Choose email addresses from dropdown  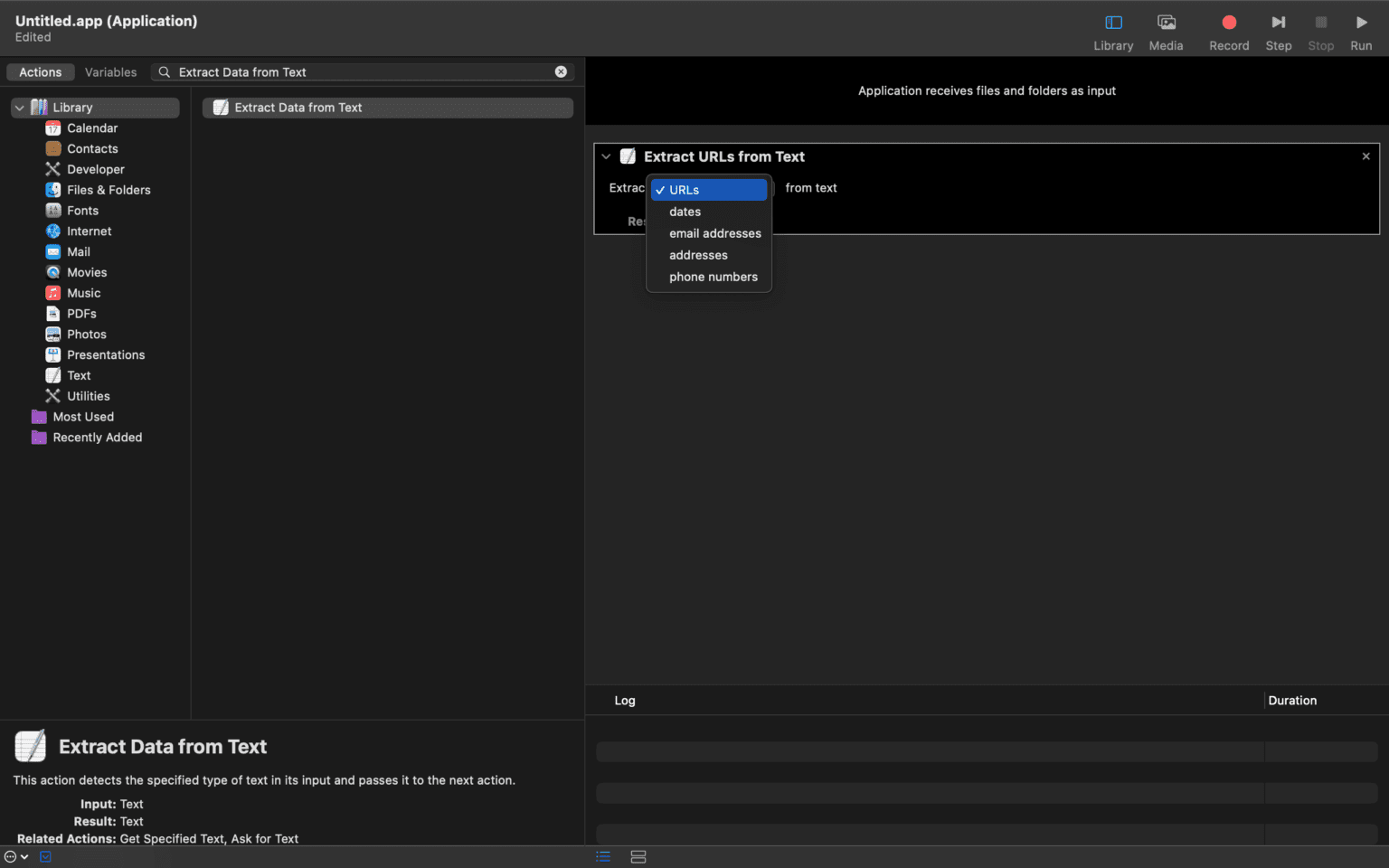pos(714,233)
